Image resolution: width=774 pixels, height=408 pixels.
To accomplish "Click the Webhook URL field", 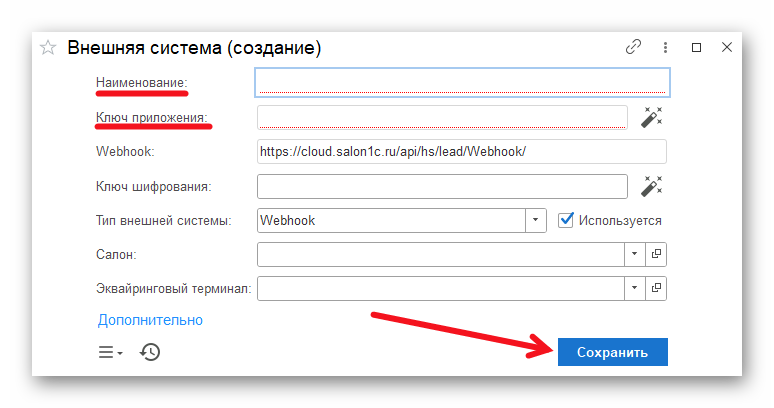I will pyautogui.click(x=462, y=151).
